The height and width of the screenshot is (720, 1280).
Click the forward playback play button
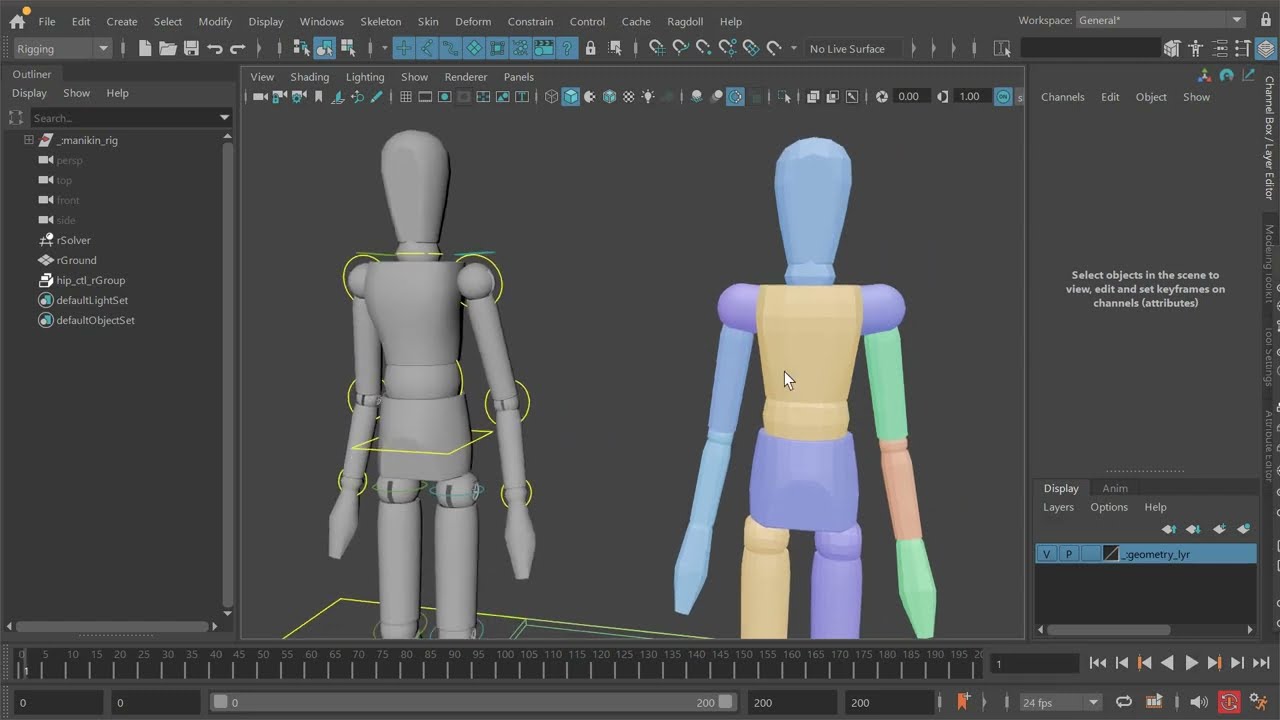pos(1191,663)
